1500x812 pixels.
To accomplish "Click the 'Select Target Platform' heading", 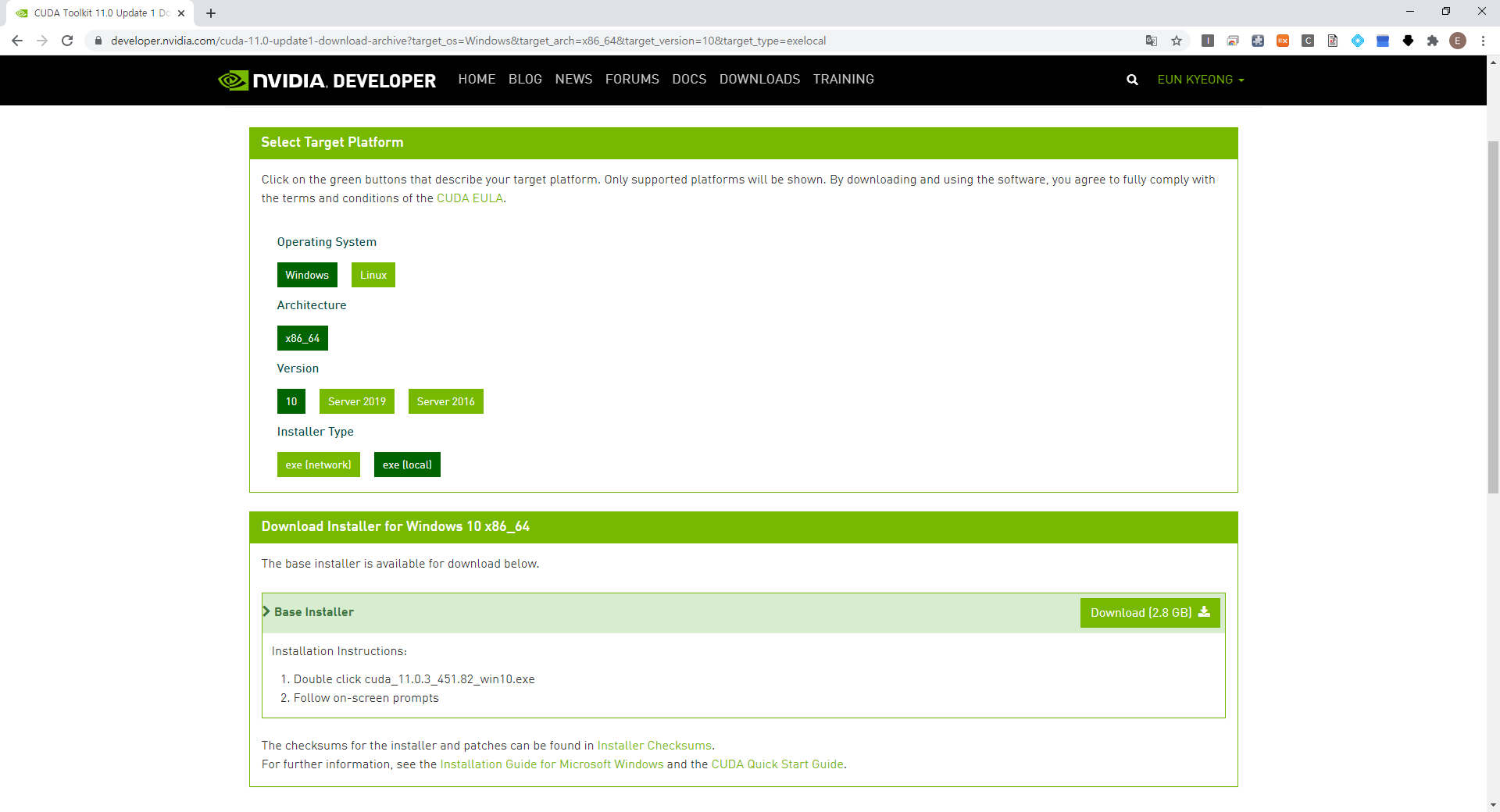I will 332,142.
